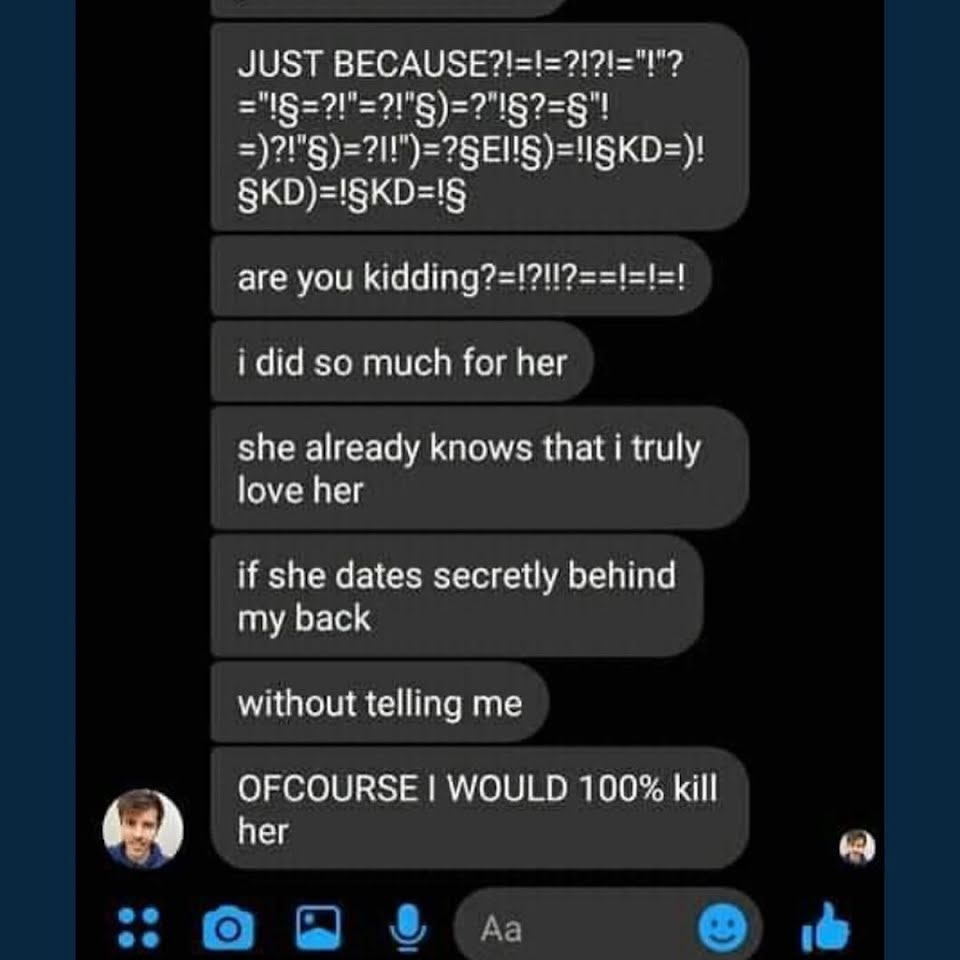Open sender's profile picture avatar
Image resolution: width=960 pixels, height=960 pixels.
[143, 828]
